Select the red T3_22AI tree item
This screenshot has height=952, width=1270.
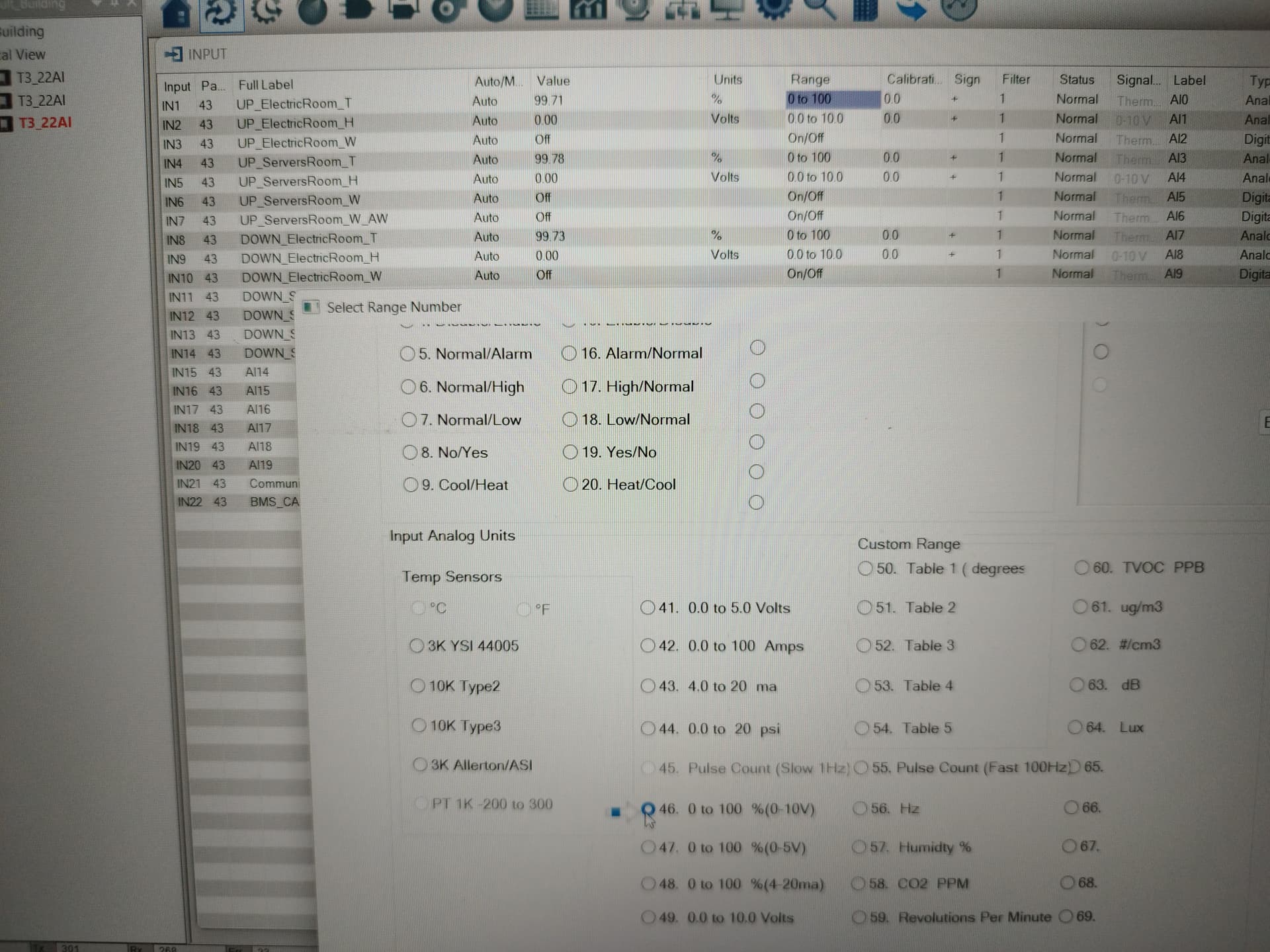45,123
